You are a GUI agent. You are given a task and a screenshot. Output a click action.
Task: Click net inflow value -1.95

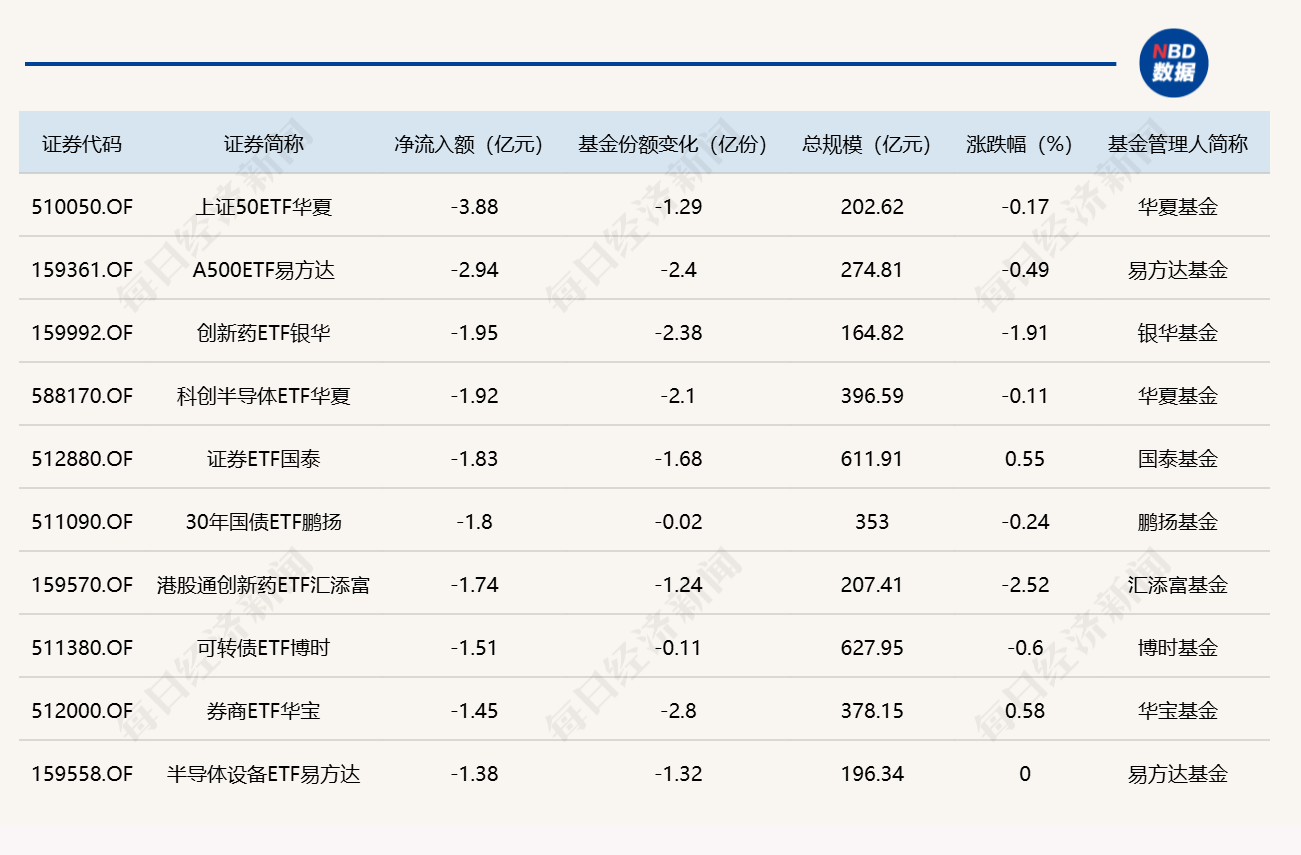pos(474,333)
